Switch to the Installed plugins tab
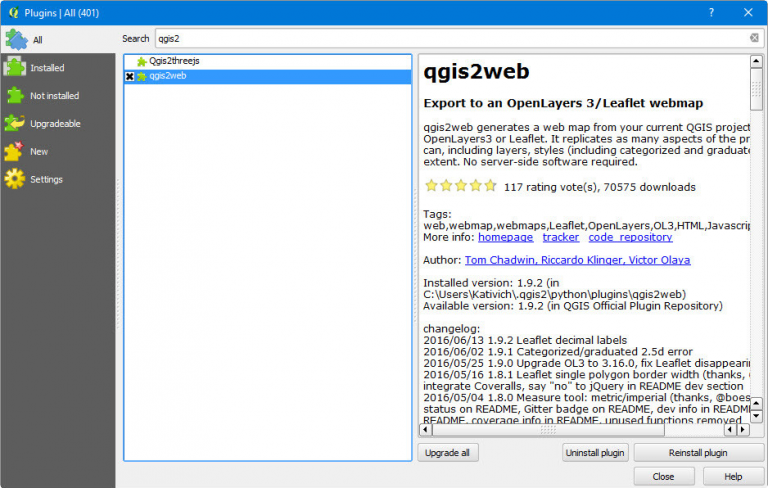 coord(58,68)
